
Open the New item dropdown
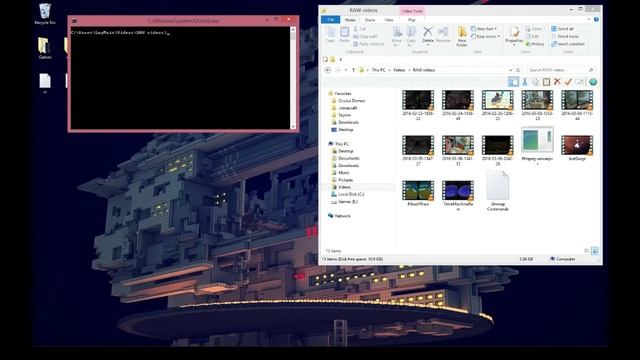coord(484,29)
